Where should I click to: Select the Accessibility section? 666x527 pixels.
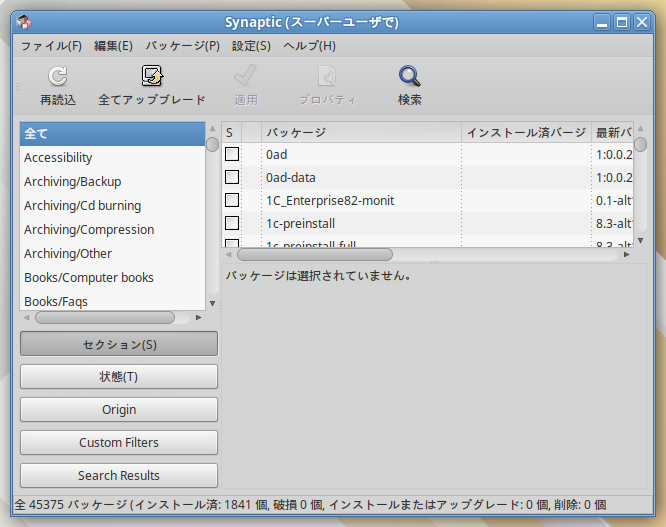point(113,158)
